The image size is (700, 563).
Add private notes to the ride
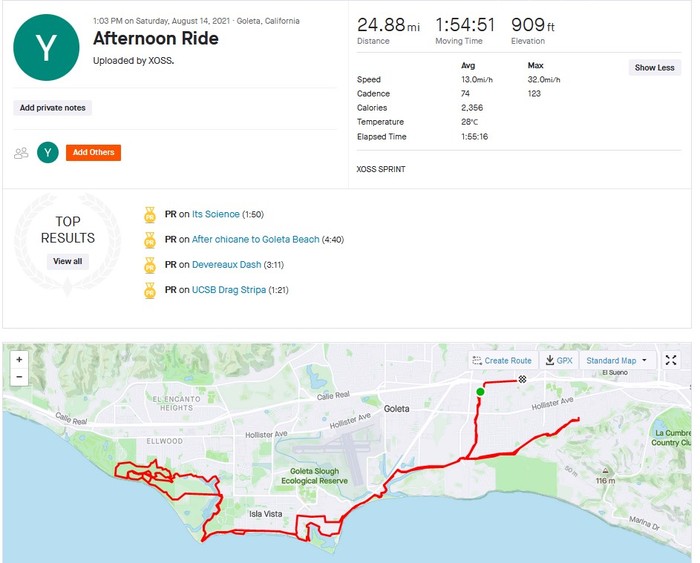tap(53, 108)
